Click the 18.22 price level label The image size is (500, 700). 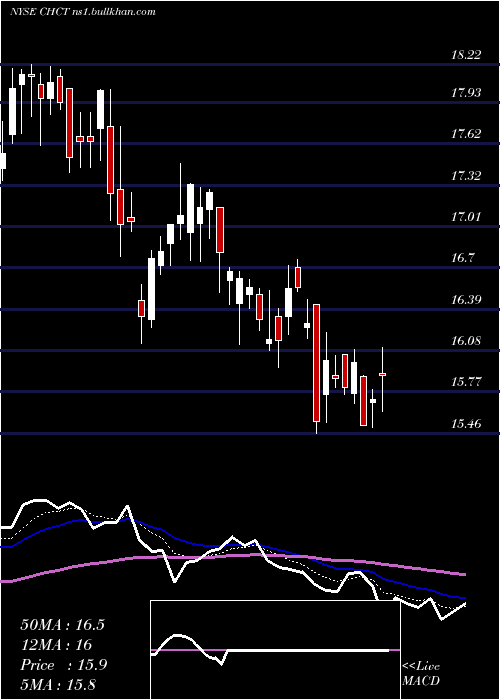coord(466,55)
